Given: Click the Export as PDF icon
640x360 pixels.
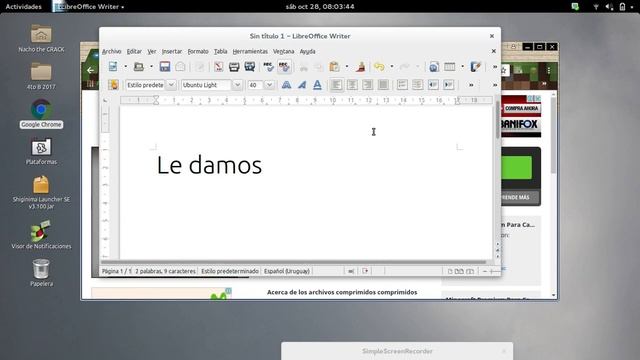Looking at the screenshot, I should point(219,67).
